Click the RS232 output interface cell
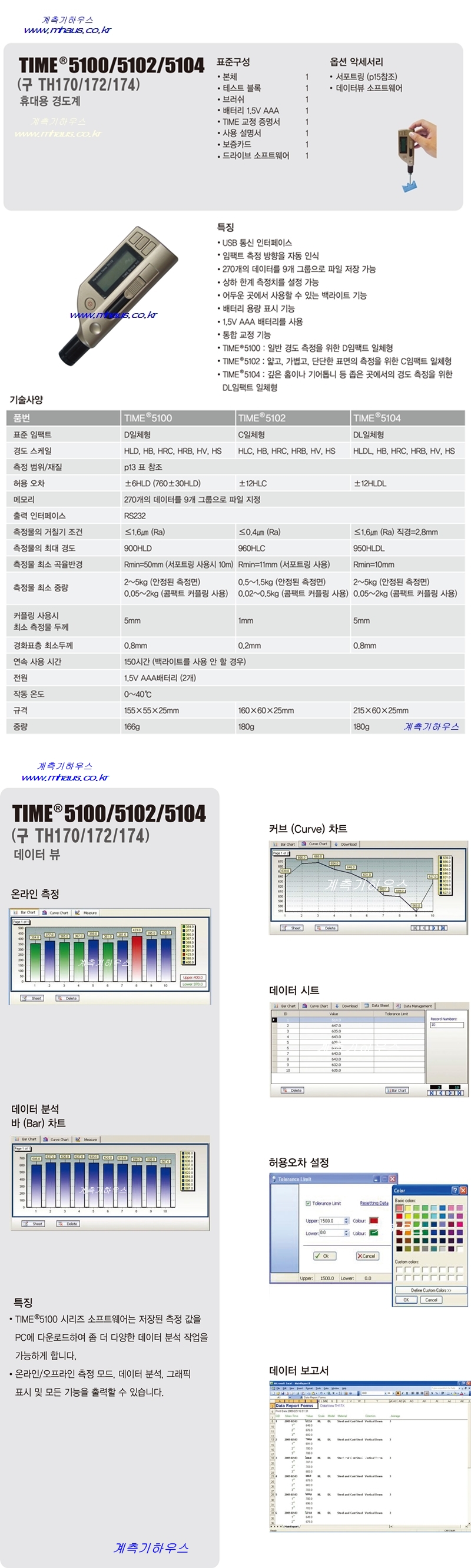This screenshot has height=1568, width=471. 293,516
